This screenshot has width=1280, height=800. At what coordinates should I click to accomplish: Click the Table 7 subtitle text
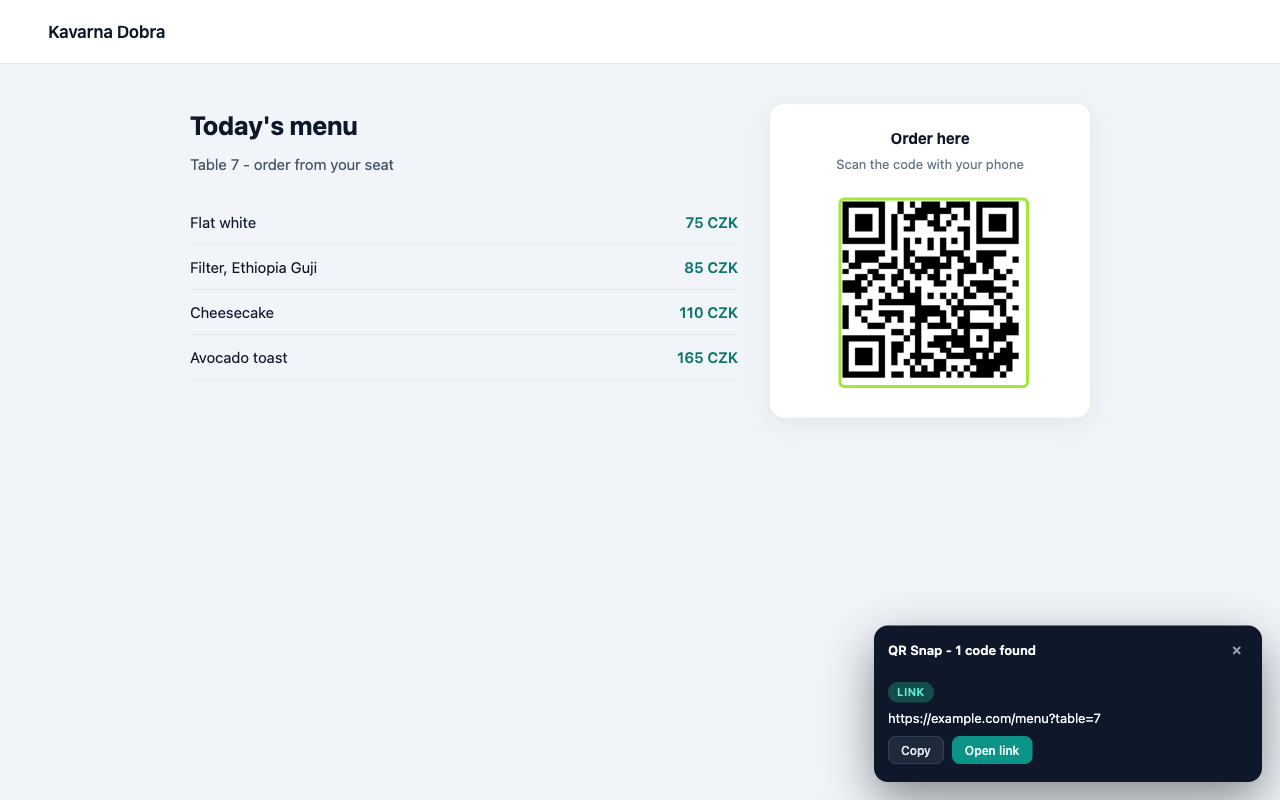[292, 165]
